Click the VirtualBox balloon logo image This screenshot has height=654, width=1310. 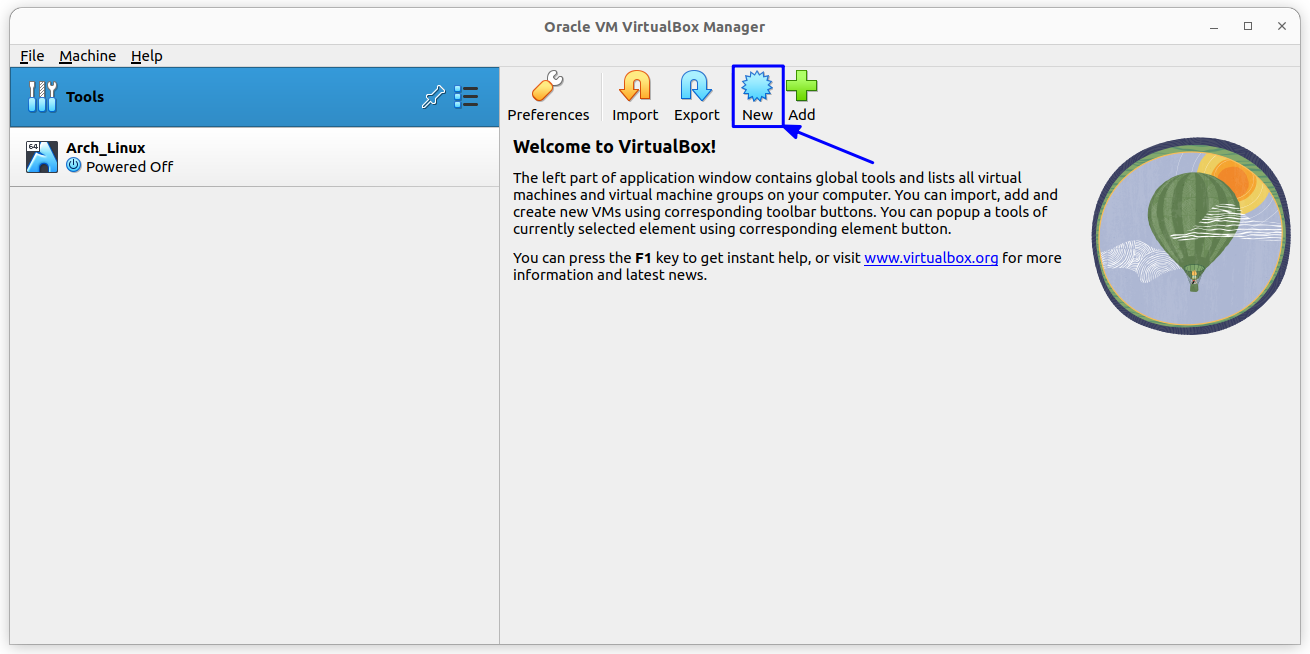click(1190, 236)
